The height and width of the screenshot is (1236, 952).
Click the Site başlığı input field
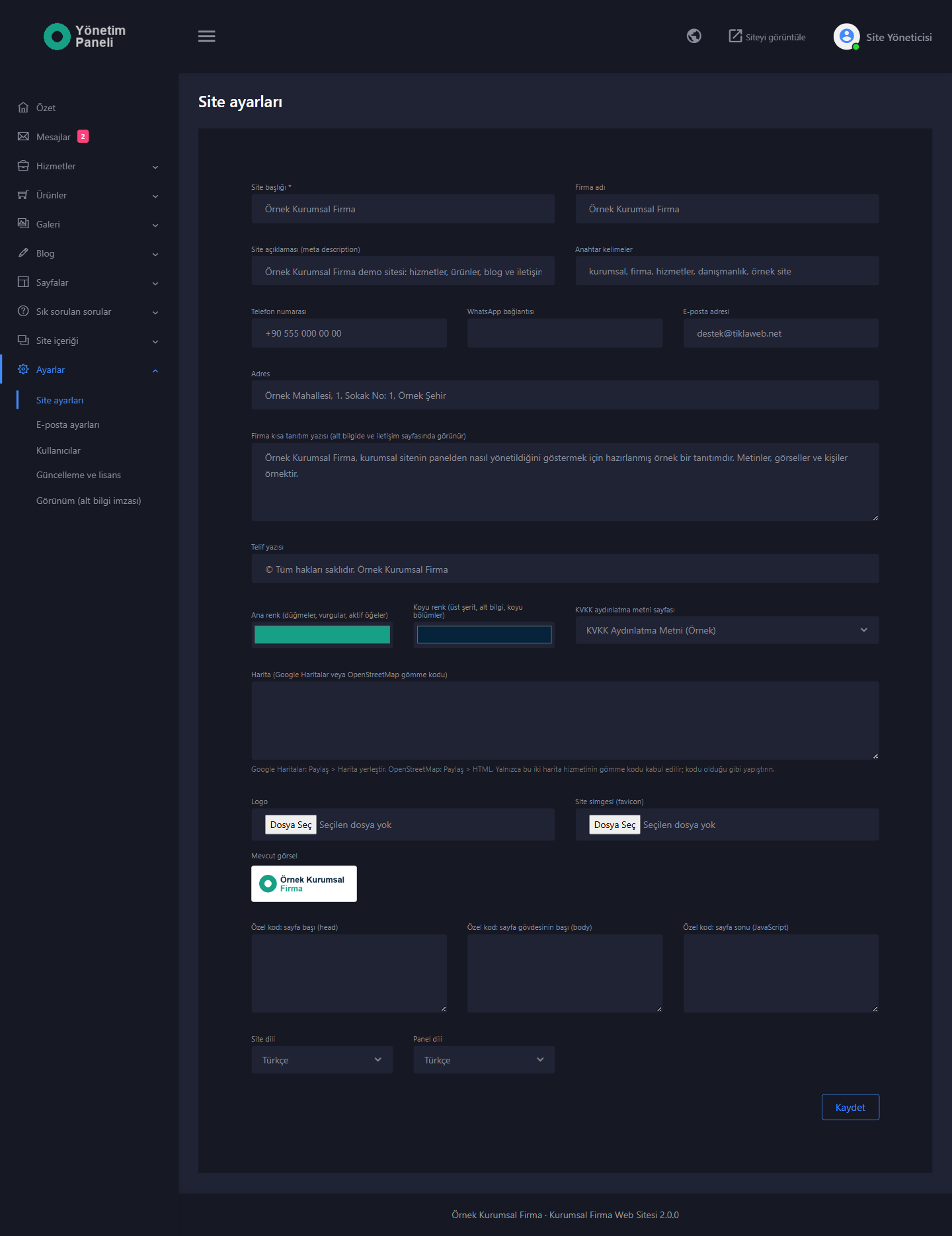403,209
